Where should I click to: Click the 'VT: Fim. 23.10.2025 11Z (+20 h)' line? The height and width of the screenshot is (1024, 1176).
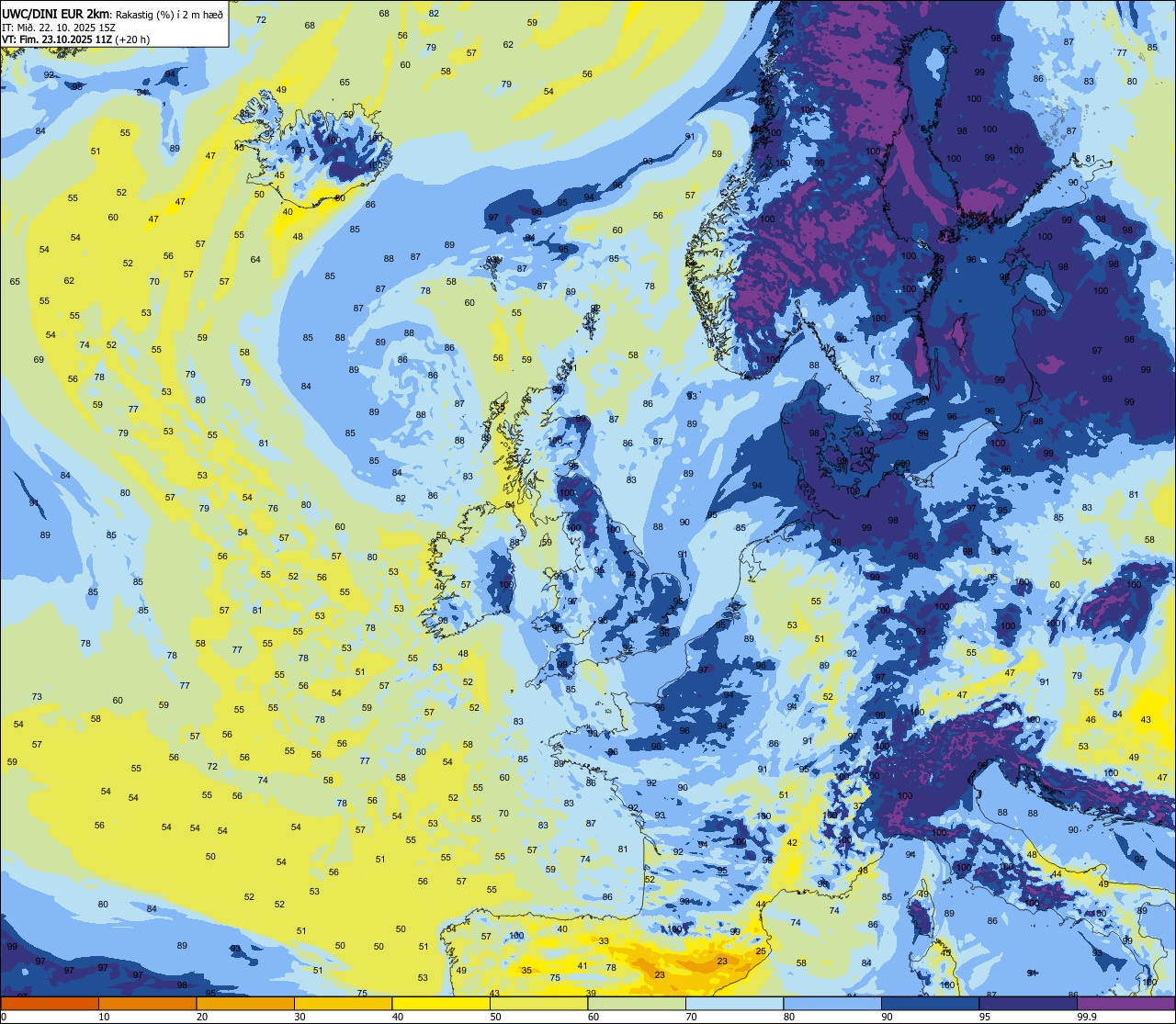point(76,39)
